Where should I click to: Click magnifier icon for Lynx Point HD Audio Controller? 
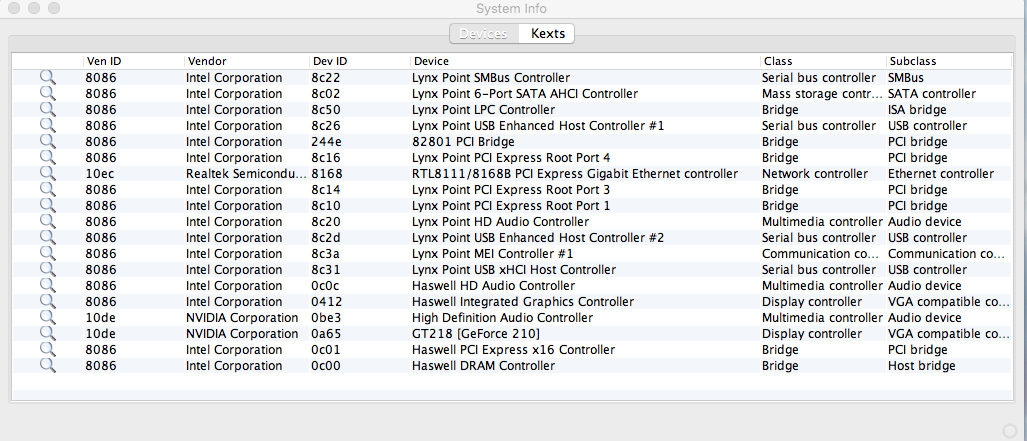[47, 222]
